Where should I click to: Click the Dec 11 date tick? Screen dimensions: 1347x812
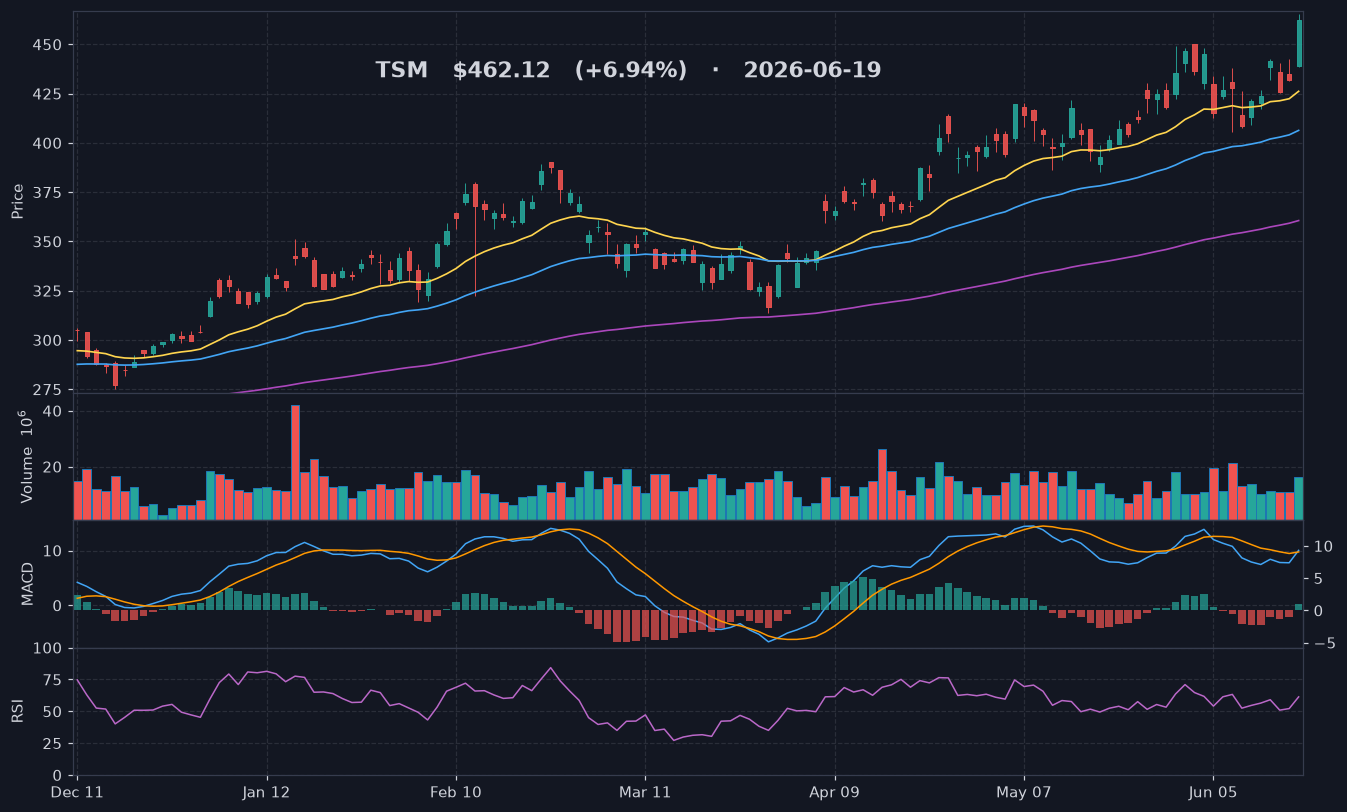pos(77,792)
